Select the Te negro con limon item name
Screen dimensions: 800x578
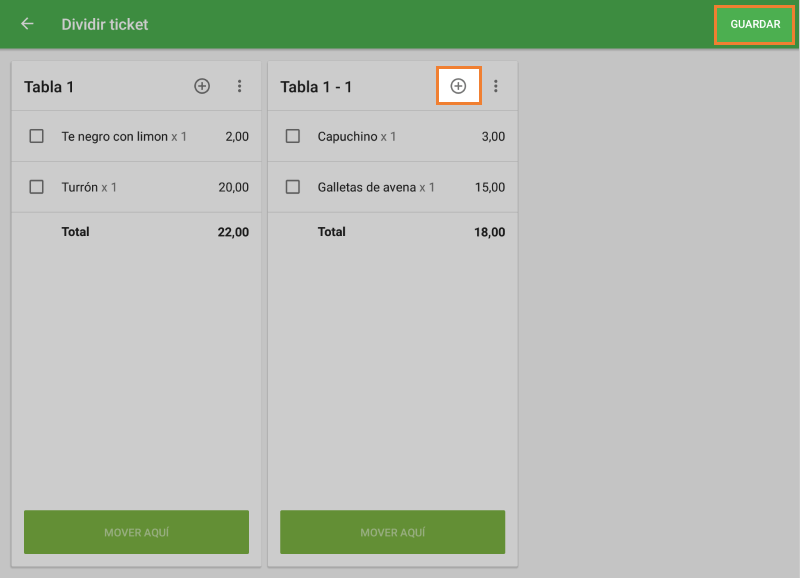point(114,136)
